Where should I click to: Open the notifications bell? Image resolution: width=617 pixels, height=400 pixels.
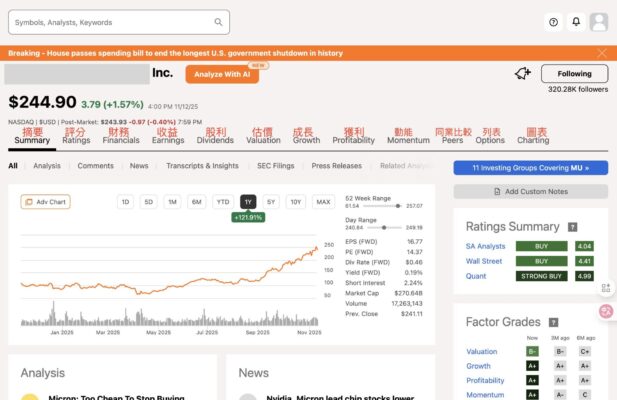(x=576, y=22)
